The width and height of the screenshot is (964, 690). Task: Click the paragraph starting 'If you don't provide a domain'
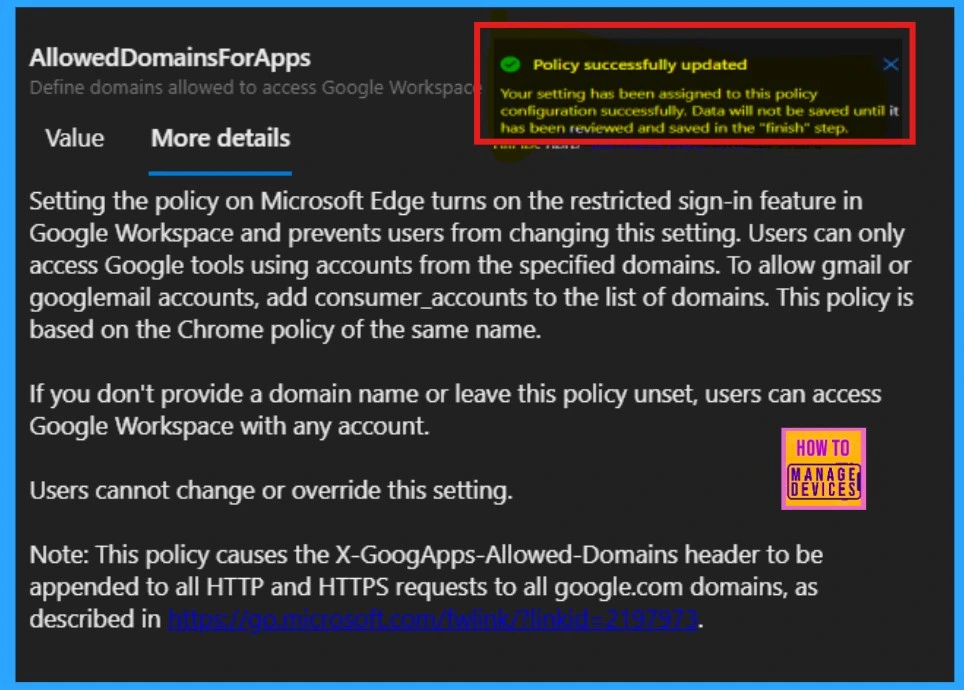(x=455, y=410)
